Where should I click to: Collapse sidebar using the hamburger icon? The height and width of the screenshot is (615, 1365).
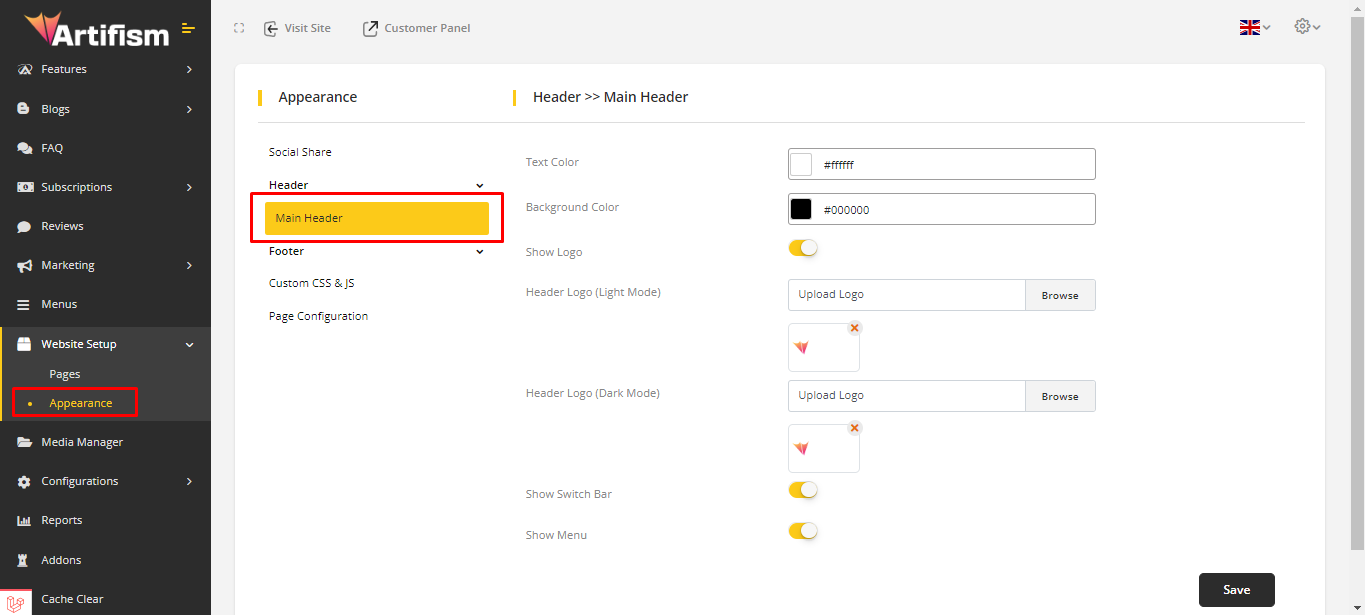pyautogui.click(x=188, y=28)
